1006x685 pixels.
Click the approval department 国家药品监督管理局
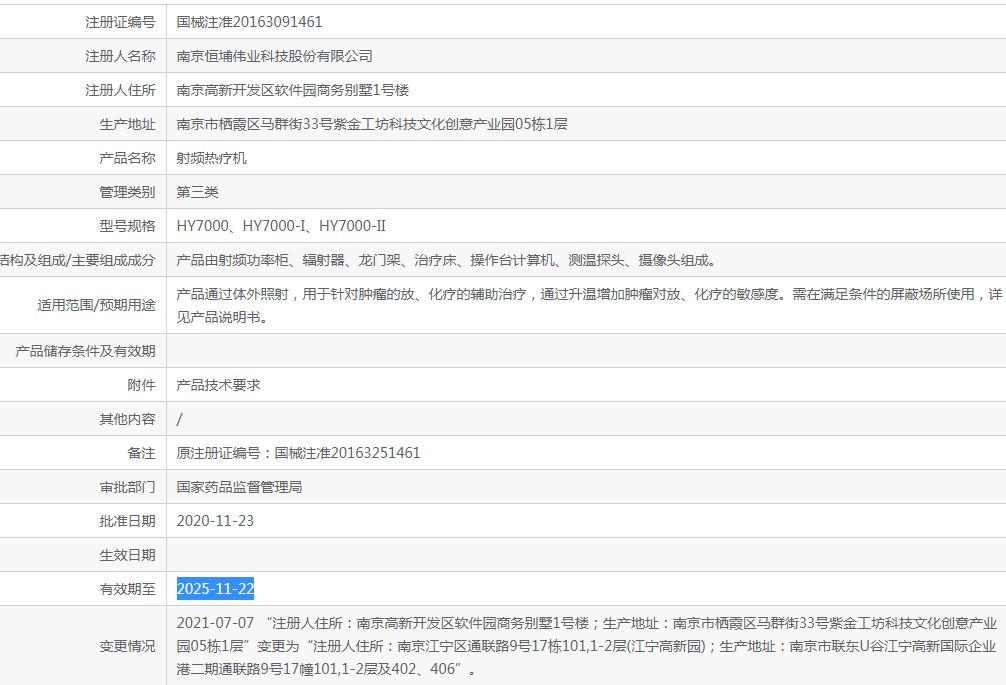[239, 487]
